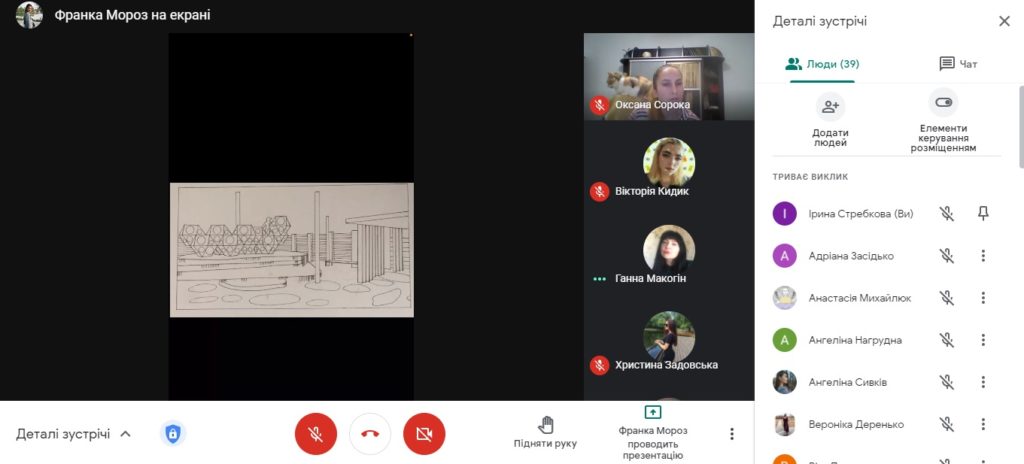Open more options for Адріана Засідько
Screen dimensions: 1024x464
click(983, 256)
